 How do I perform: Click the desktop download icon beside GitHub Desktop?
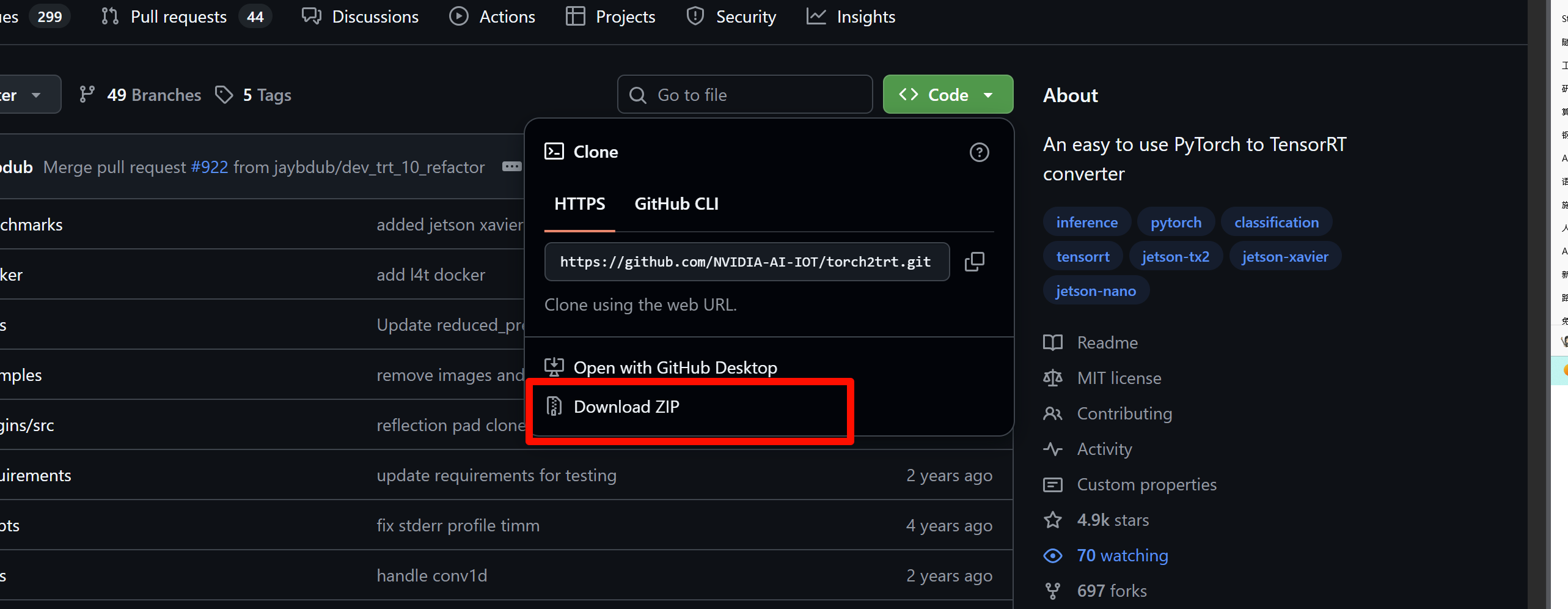point(554,367)
